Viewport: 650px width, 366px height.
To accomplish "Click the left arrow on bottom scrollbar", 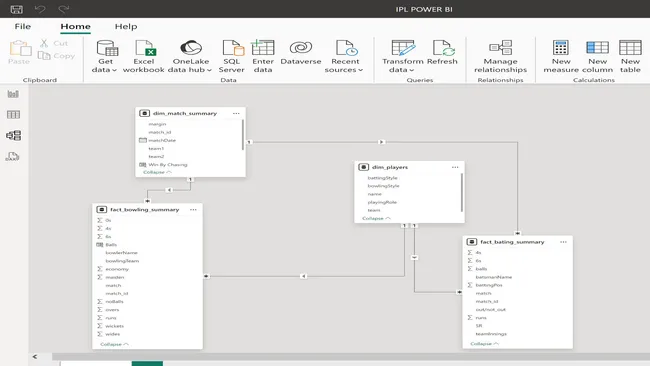I will (35, 356).
